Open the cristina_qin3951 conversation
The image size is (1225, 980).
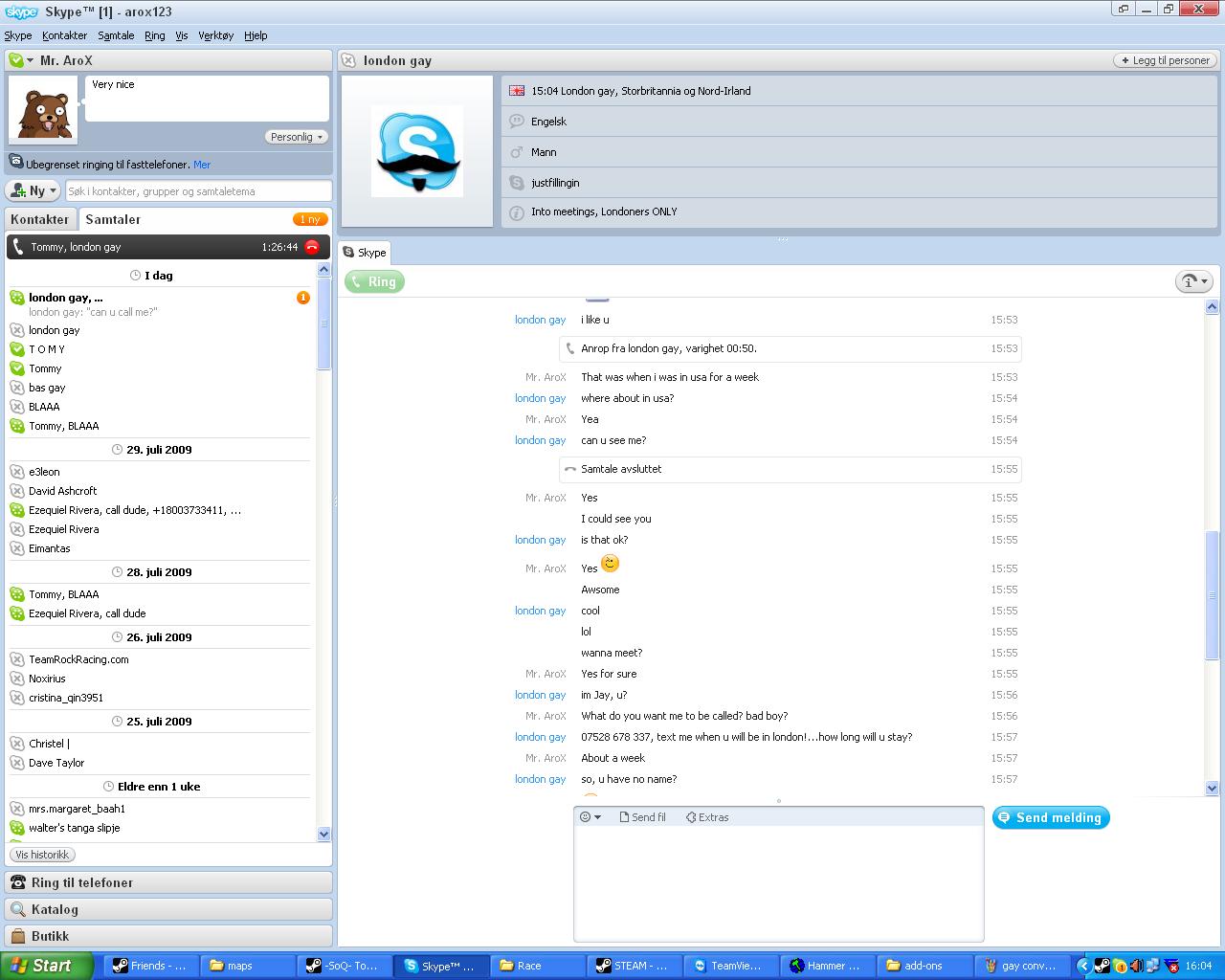pyautogui.click(x=66, y=698)
